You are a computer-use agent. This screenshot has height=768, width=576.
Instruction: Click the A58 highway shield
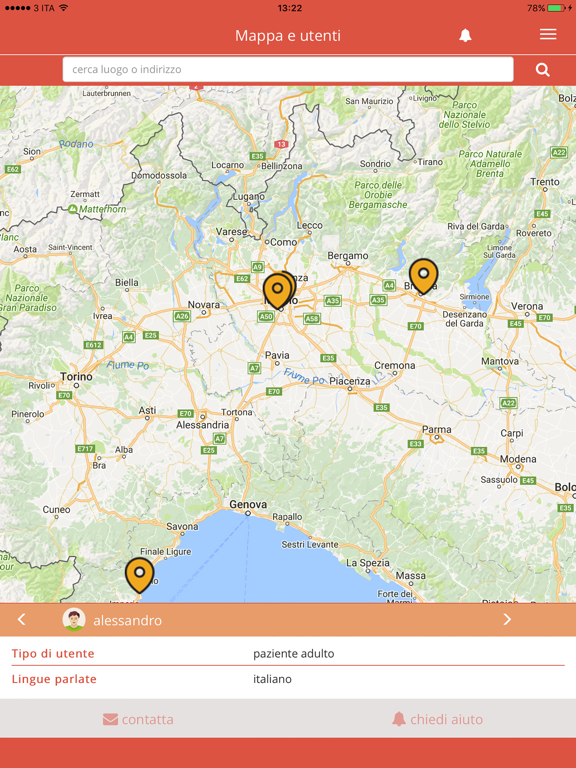point(312,319)
